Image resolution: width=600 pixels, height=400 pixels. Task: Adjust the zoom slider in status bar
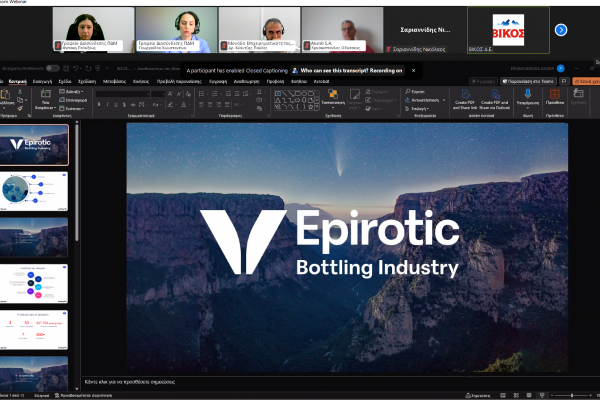(x=572, y=395)
